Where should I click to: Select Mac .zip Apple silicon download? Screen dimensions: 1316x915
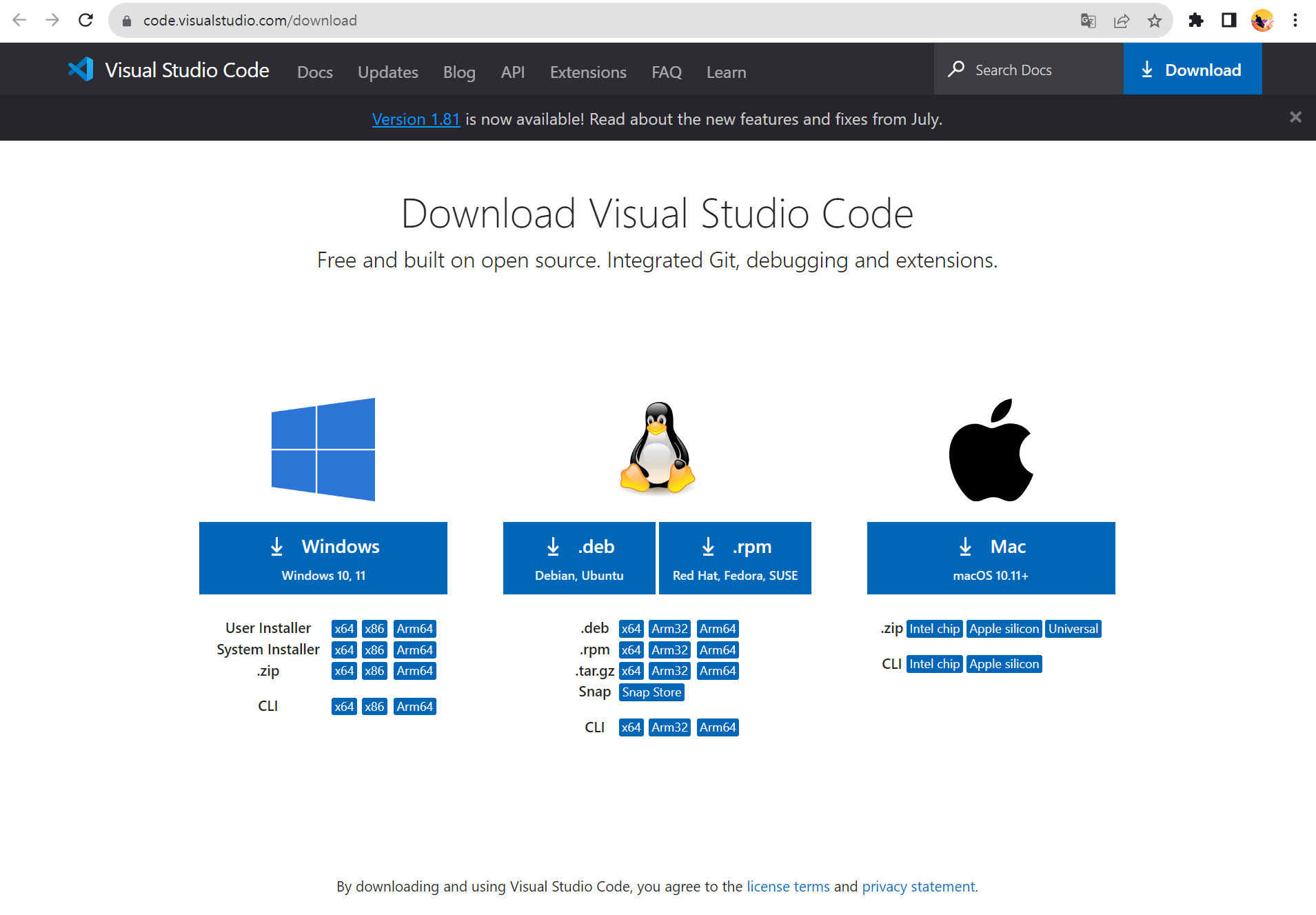tap(1004, 629)
